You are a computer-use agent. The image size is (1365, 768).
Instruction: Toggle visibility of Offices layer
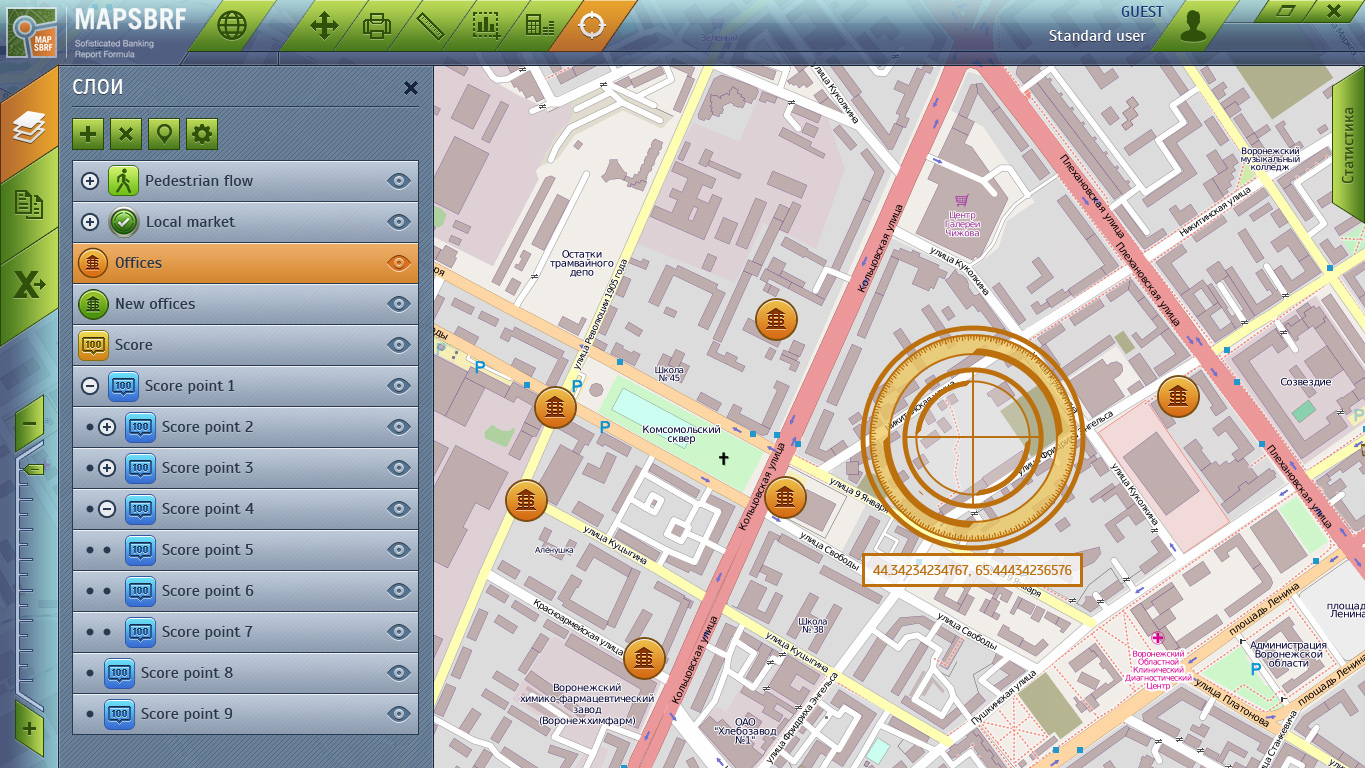click(x=399, y=263)
